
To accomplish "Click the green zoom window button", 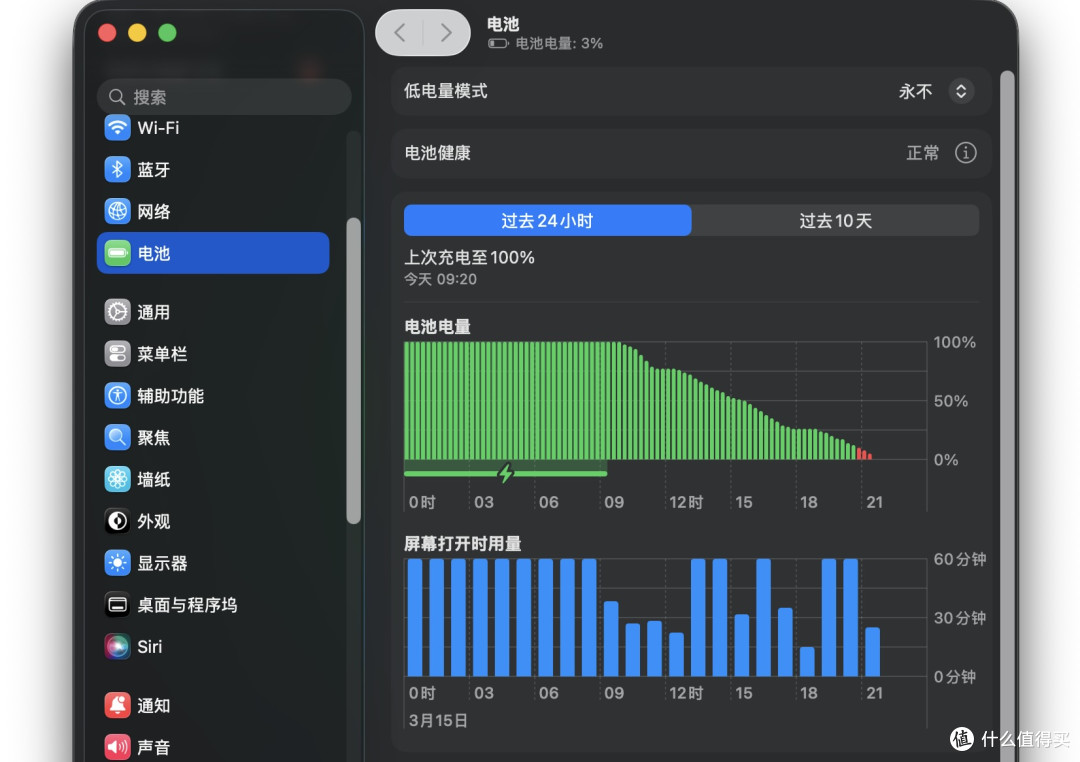I will (x=167, y=32).
